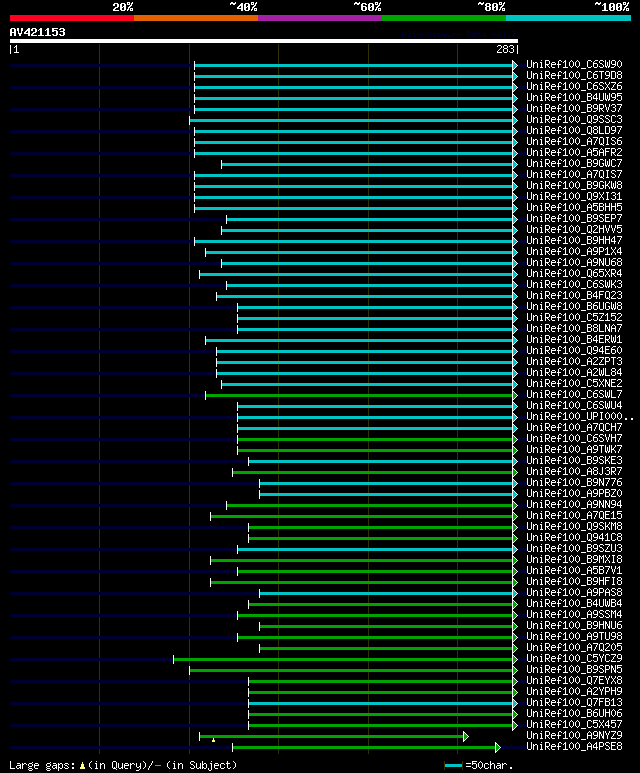Click the UniRef100_A9NYZ9 label
This screenshot has width=640, height=773.
pos(574,736)
